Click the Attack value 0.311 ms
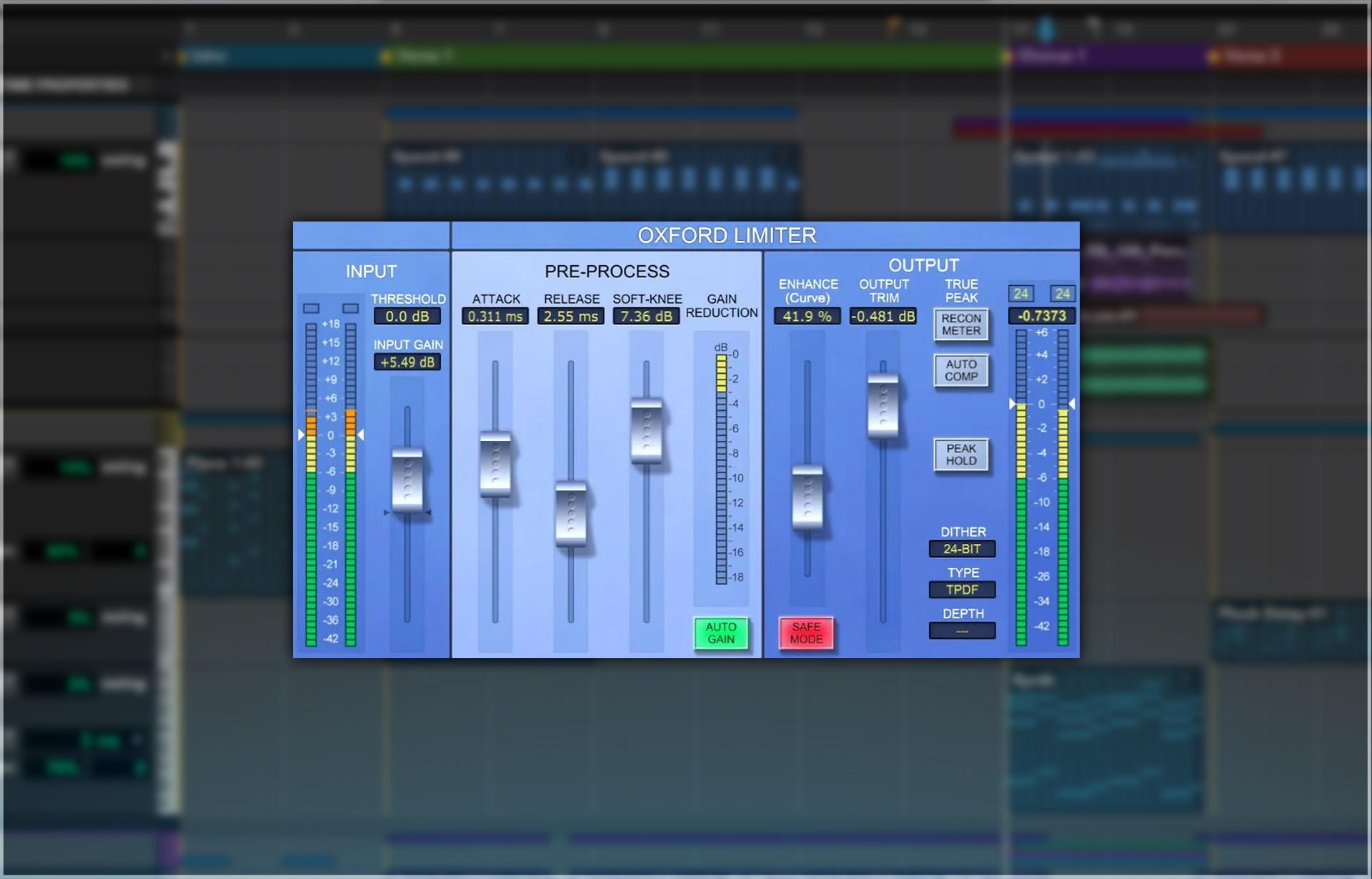1372x879 pixels. [x=495, y=317]
